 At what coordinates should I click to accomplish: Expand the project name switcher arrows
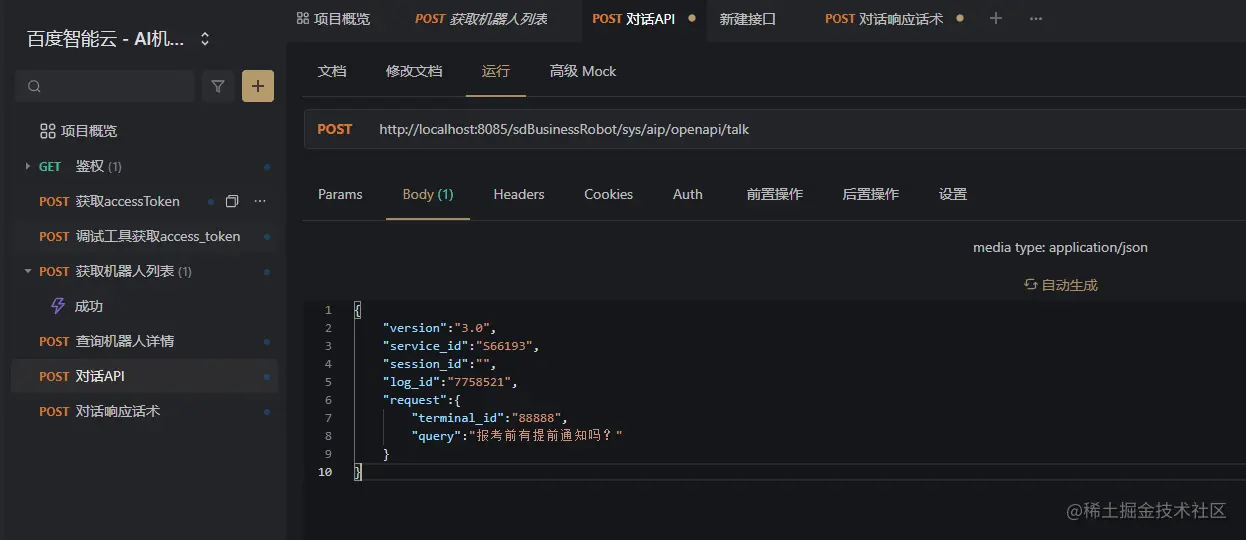(x=205, y=39)
